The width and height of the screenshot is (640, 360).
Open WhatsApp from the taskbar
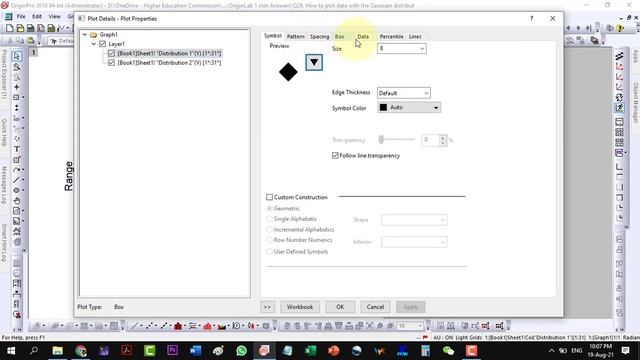241,351
